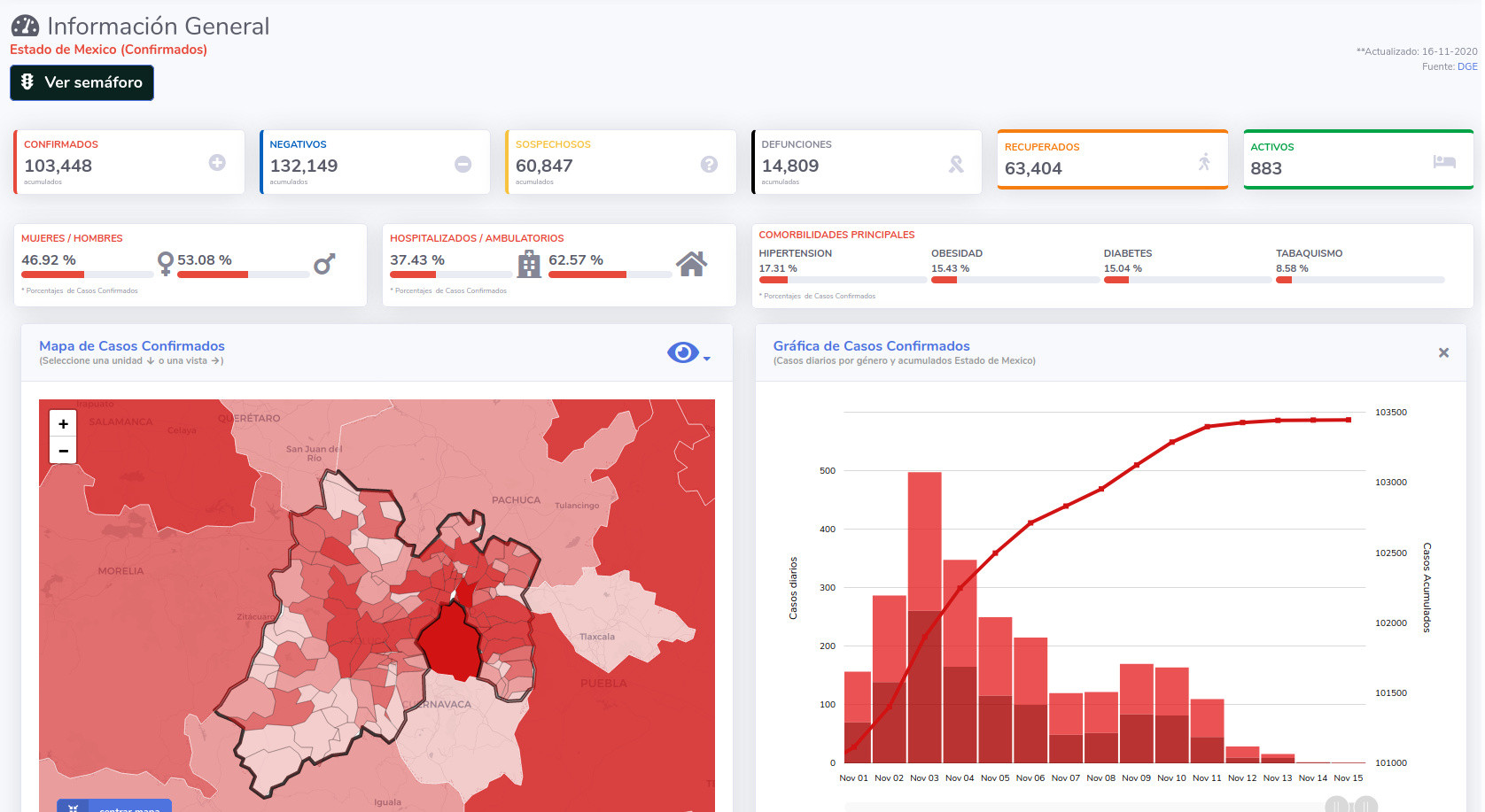Click the Nov 15 x-axis label

(1349, 778)
